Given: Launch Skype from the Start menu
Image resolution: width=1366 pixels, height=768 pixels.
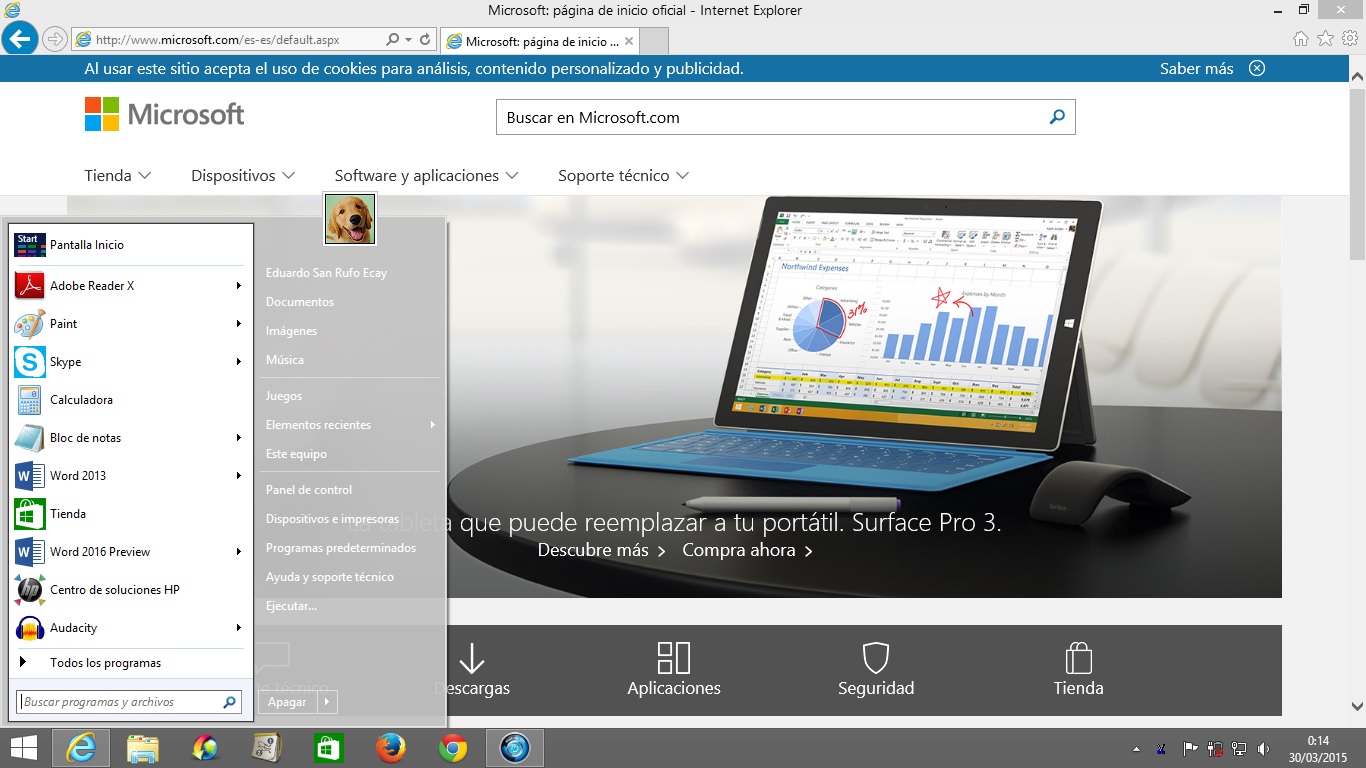Looking at the screenshot, I should (130, 362).
